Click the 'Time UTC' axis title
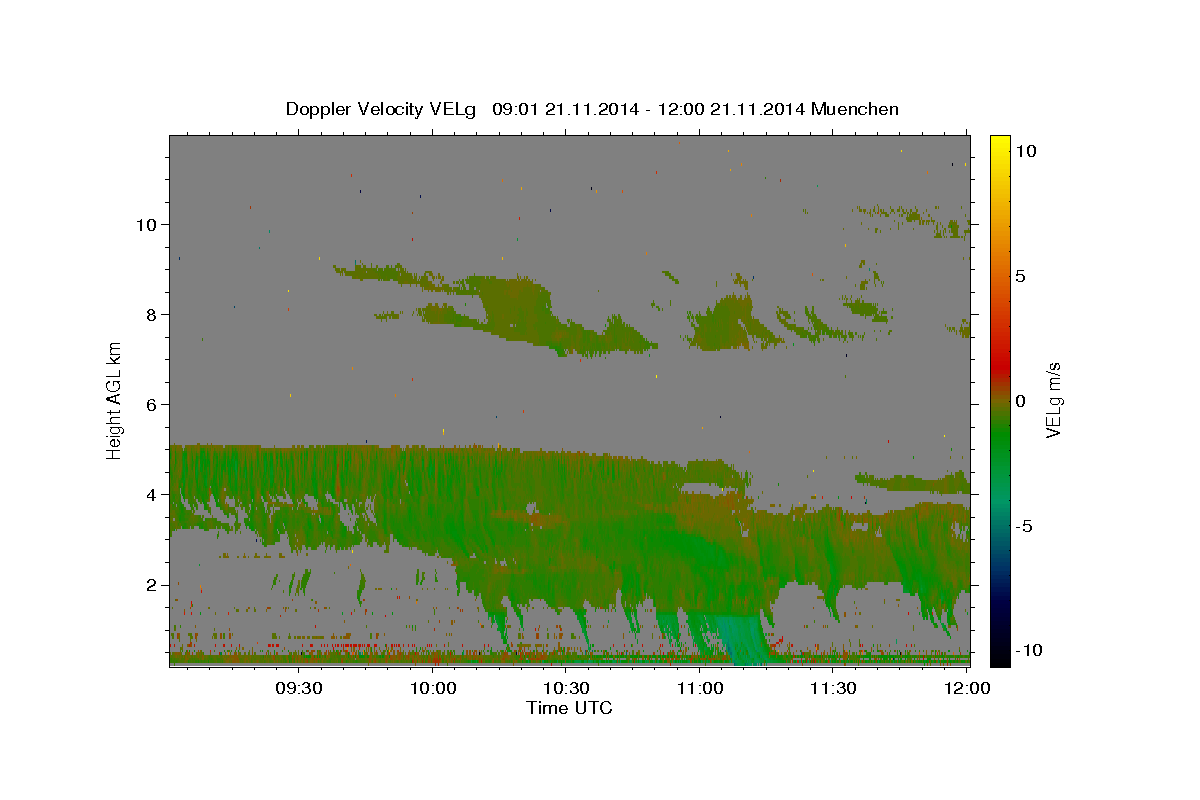The height and width of the screenshot is (800, 1200). pyautogui.click(x=569, y=708)
